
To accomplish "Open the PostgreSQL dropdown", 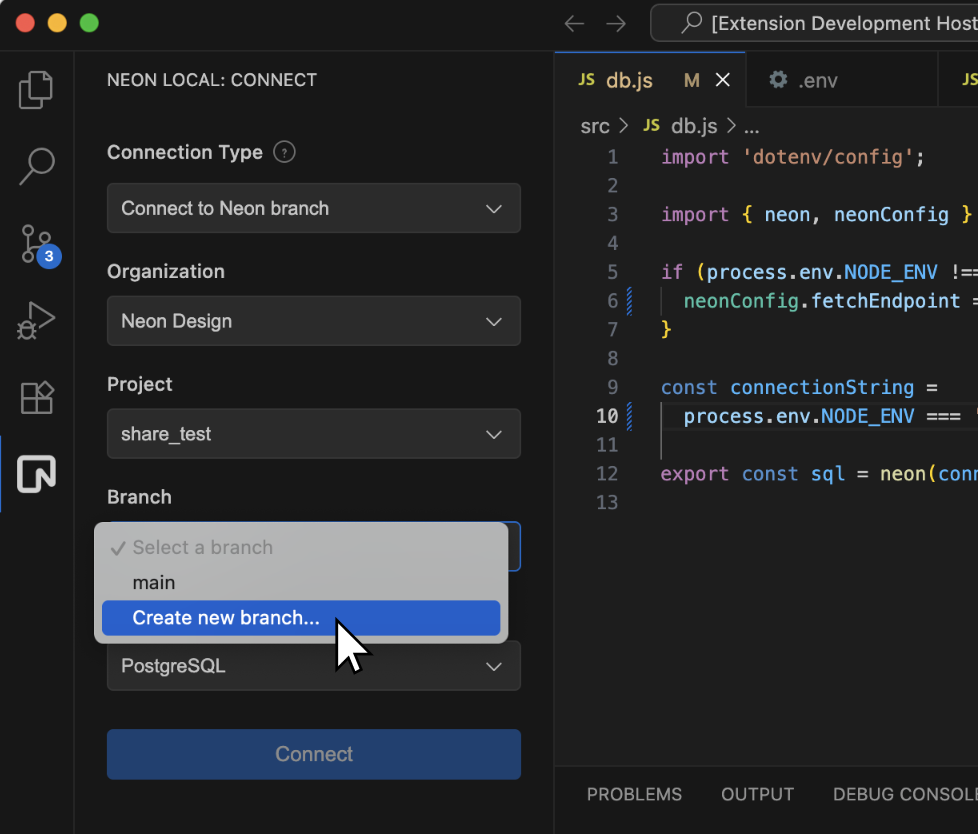I will (314, 666).
